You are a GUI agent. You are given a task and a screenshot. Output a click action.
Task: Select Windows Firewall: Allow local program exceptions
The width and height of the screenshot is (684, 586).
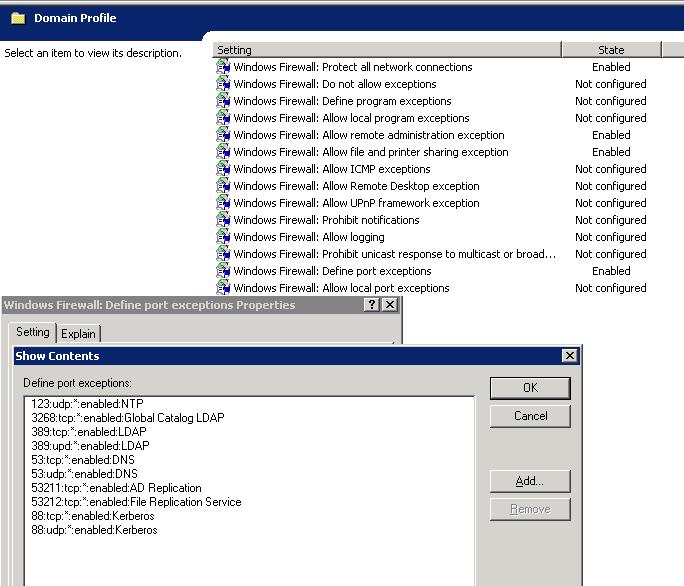tap(352, 118)
